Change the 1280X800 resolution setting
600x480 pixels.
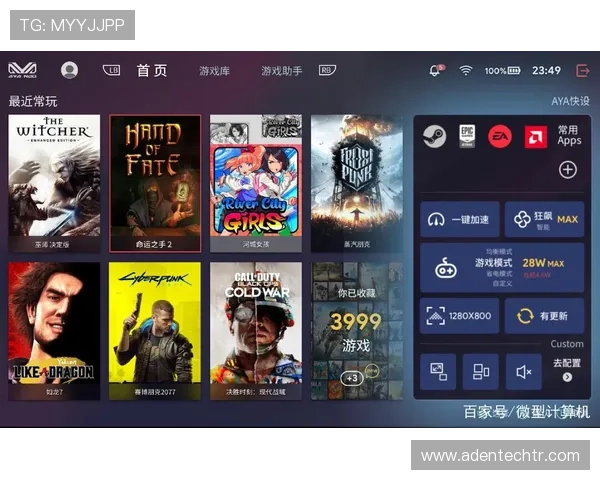460,316
